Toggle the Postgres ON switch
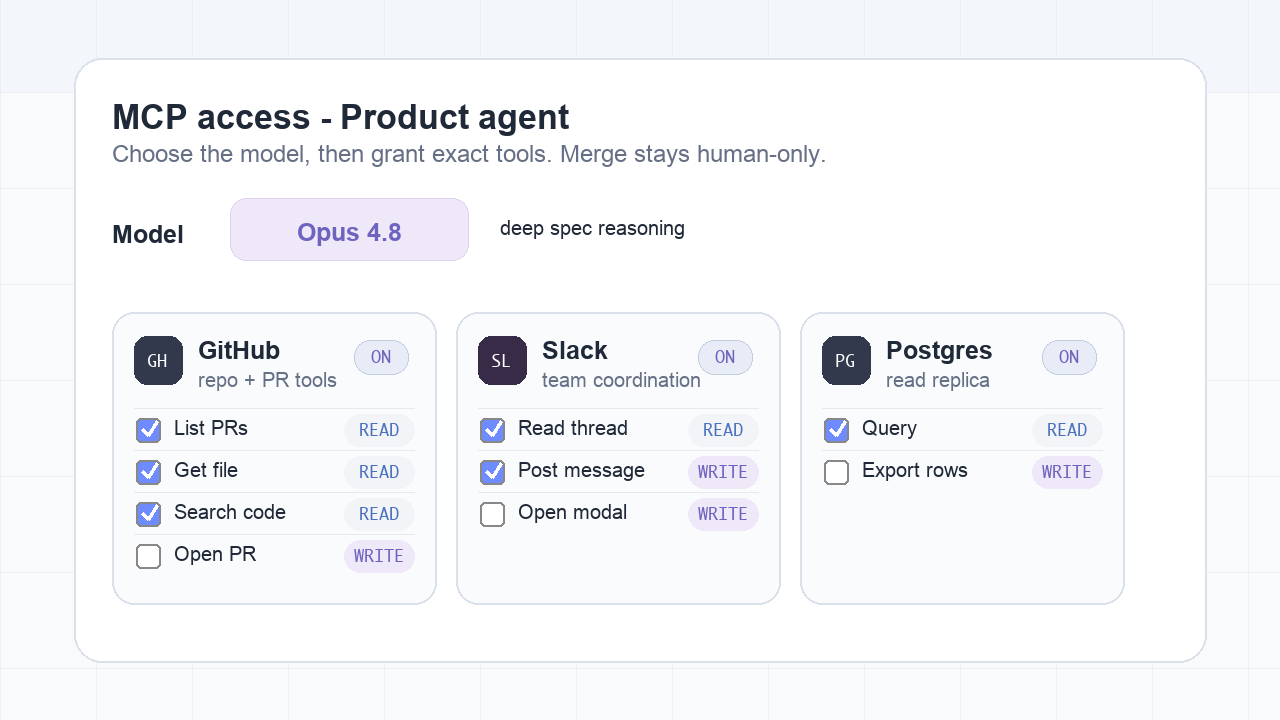Viewport: 1280px width, 720px height. point(1069,357)
